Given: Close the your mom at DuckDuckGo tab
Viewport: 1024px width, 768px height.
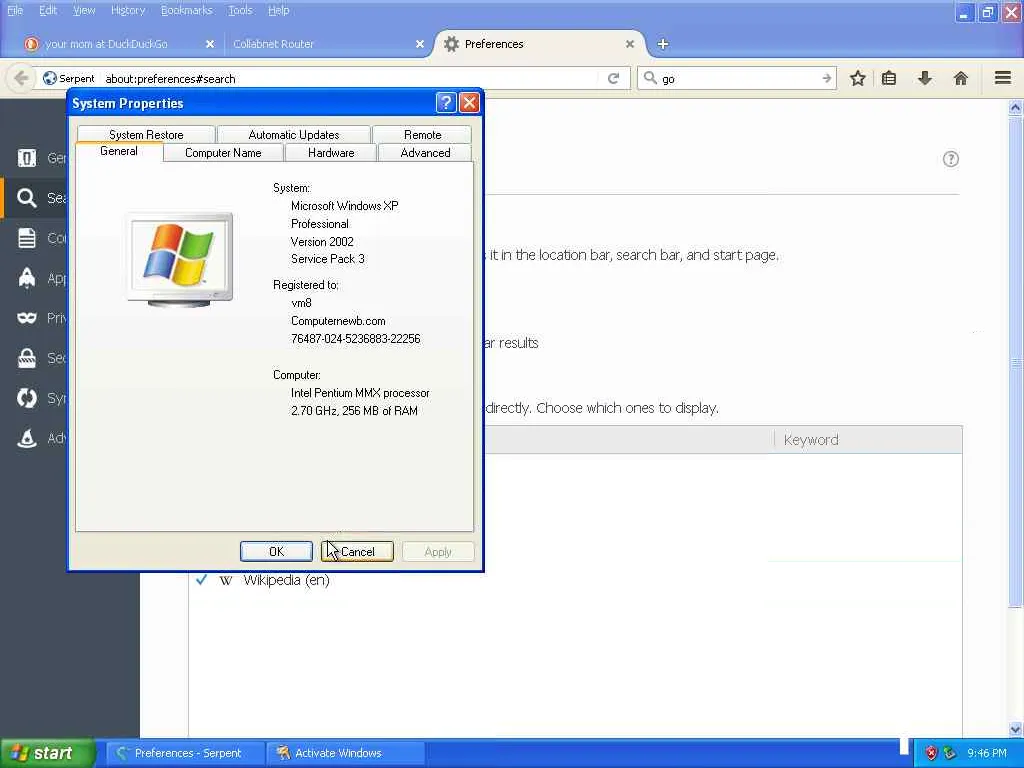Looking at the screenshot, I should point(210,44).
